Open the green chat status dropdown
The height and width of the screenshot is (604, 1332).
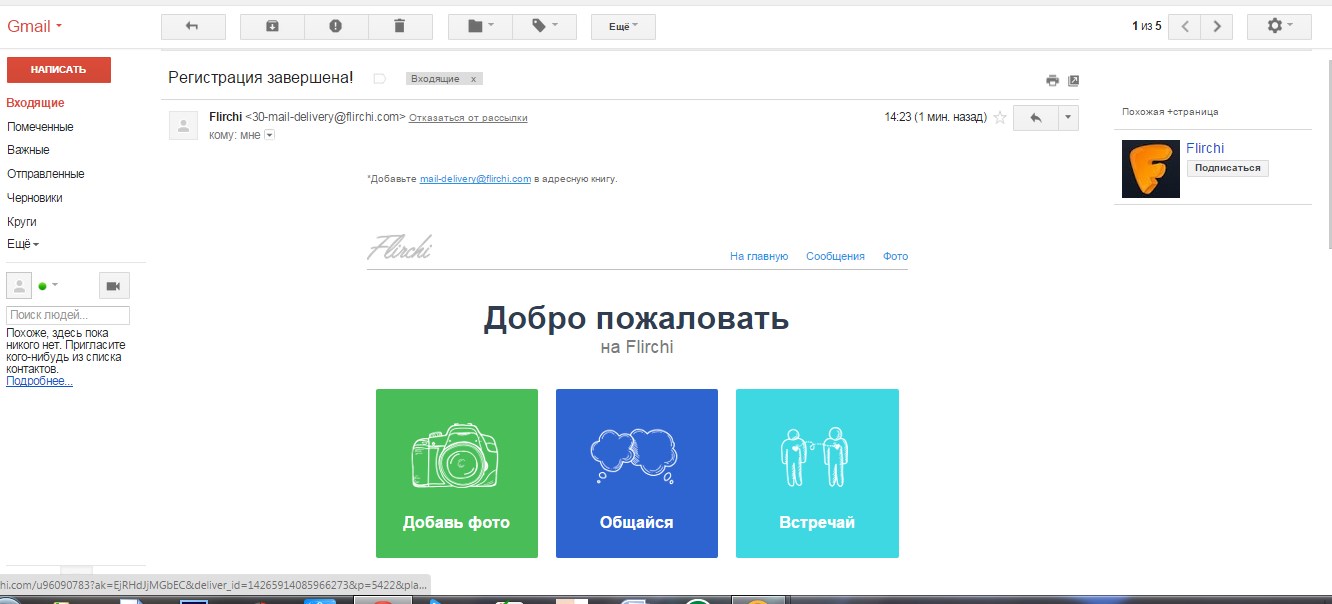(48, 286)
